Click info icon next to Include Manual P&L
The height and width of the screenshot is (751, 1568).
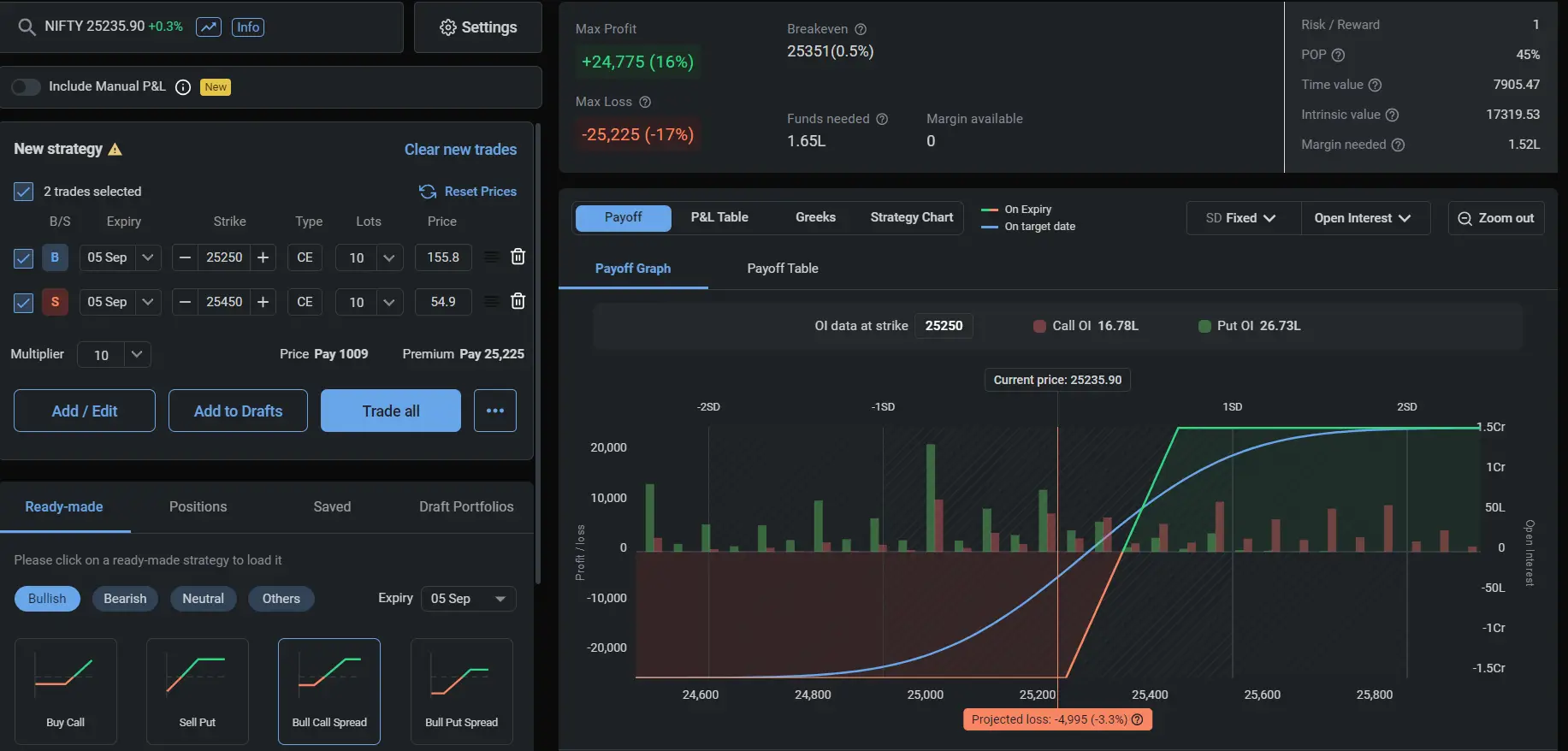pyautogui.click(x=182, y=87)
